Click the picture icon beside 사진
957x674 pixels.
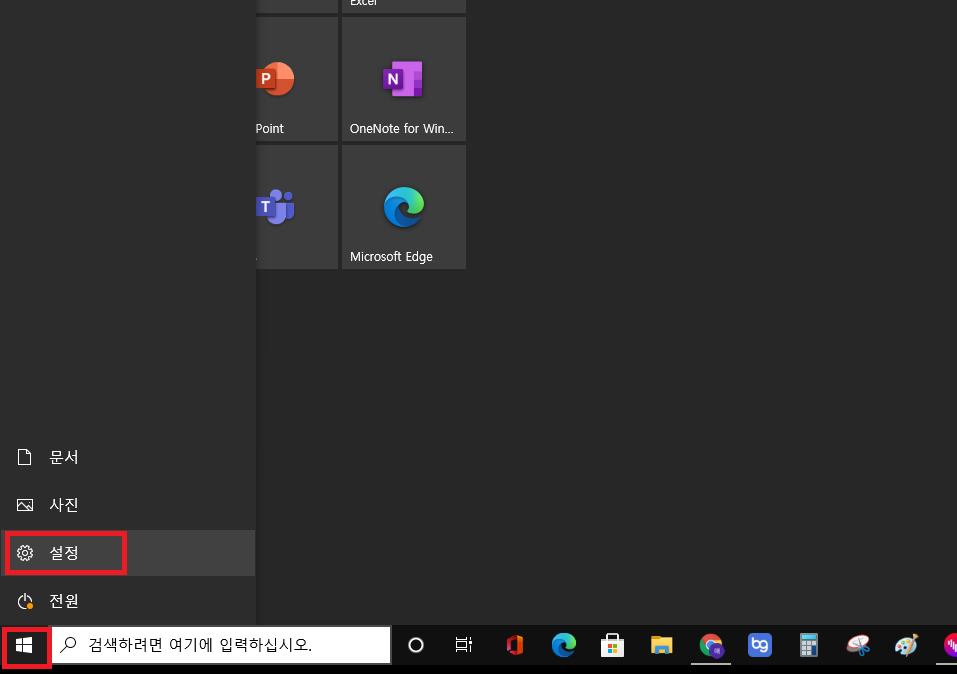[x=25, y=505]
